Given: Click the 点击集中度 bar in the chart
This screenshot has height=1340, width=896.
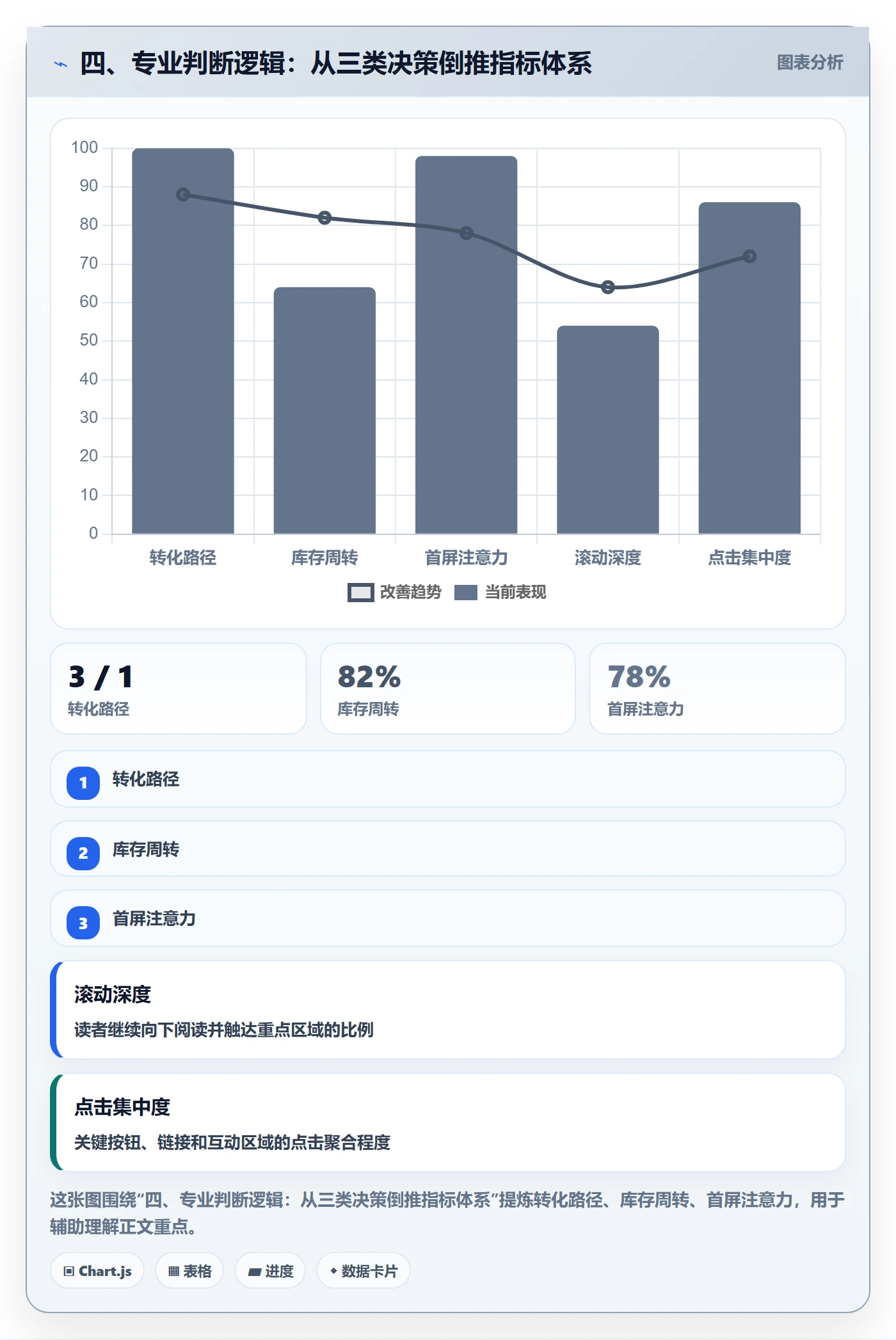Looking at the screenshot, I should coord(749,368).
